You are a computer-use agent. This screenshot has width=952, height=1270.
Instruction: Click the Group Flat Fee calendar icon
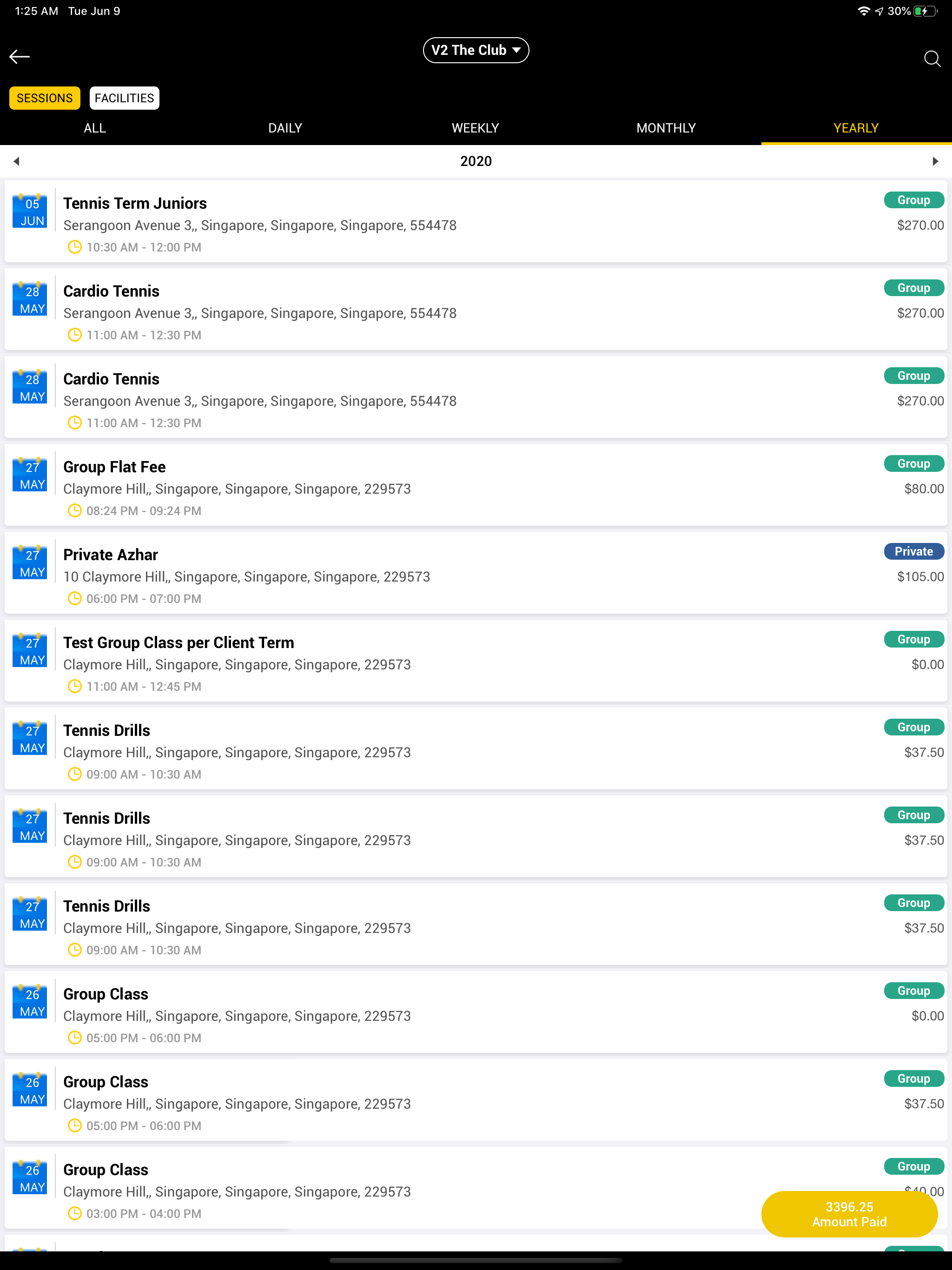click(30, 474)
